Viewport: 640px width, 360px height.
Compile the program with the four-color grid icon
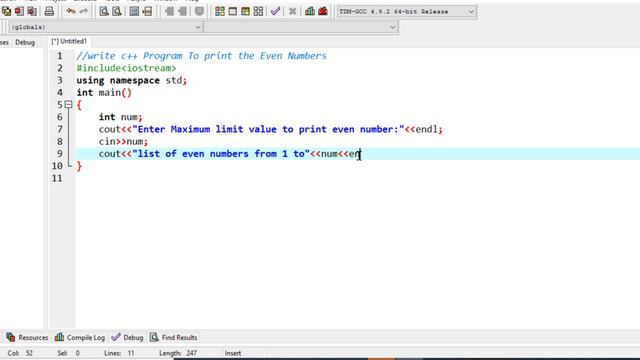point(220,11)
